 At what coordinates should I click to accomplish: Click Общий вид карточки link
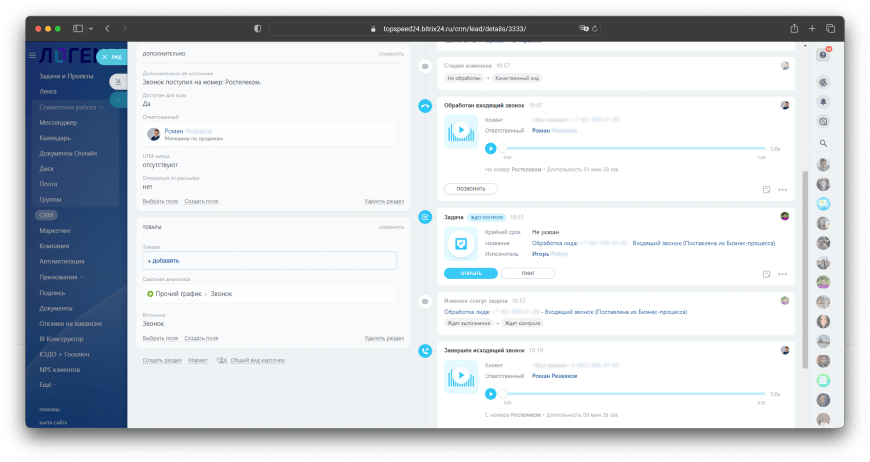(x=257, y=361)
